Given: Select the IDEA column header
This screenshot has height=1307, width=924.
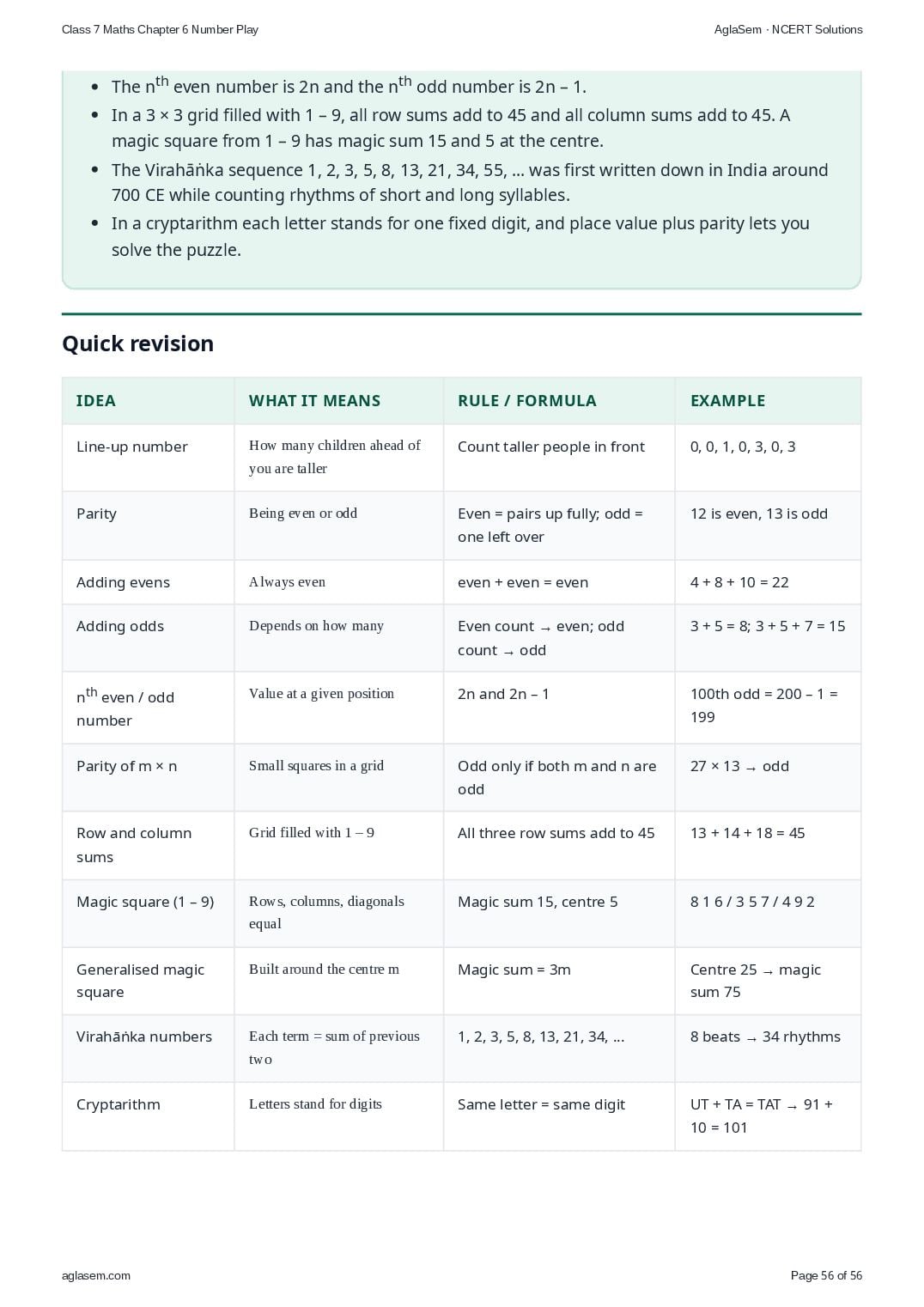Looking at the screenshot, I should click(96, 401).
